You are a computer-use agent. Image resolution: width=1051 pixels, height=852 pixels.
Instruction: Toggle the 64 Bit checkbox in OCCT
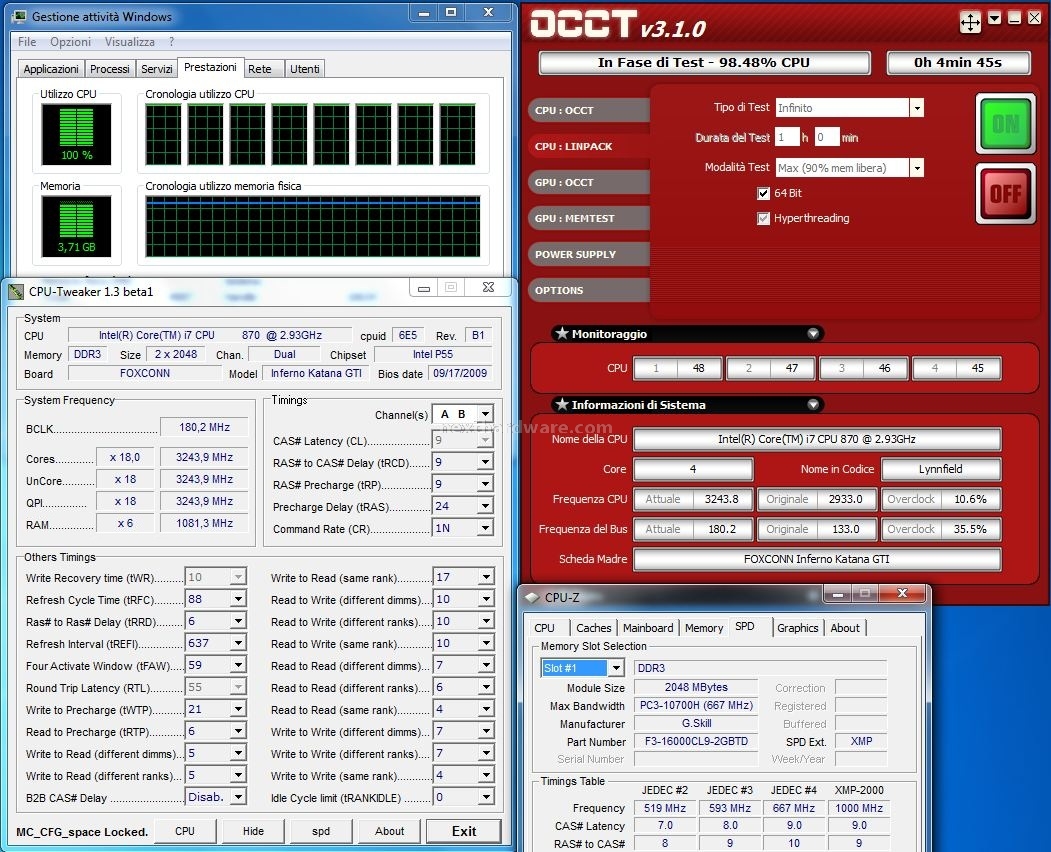(x=763, y=193)
